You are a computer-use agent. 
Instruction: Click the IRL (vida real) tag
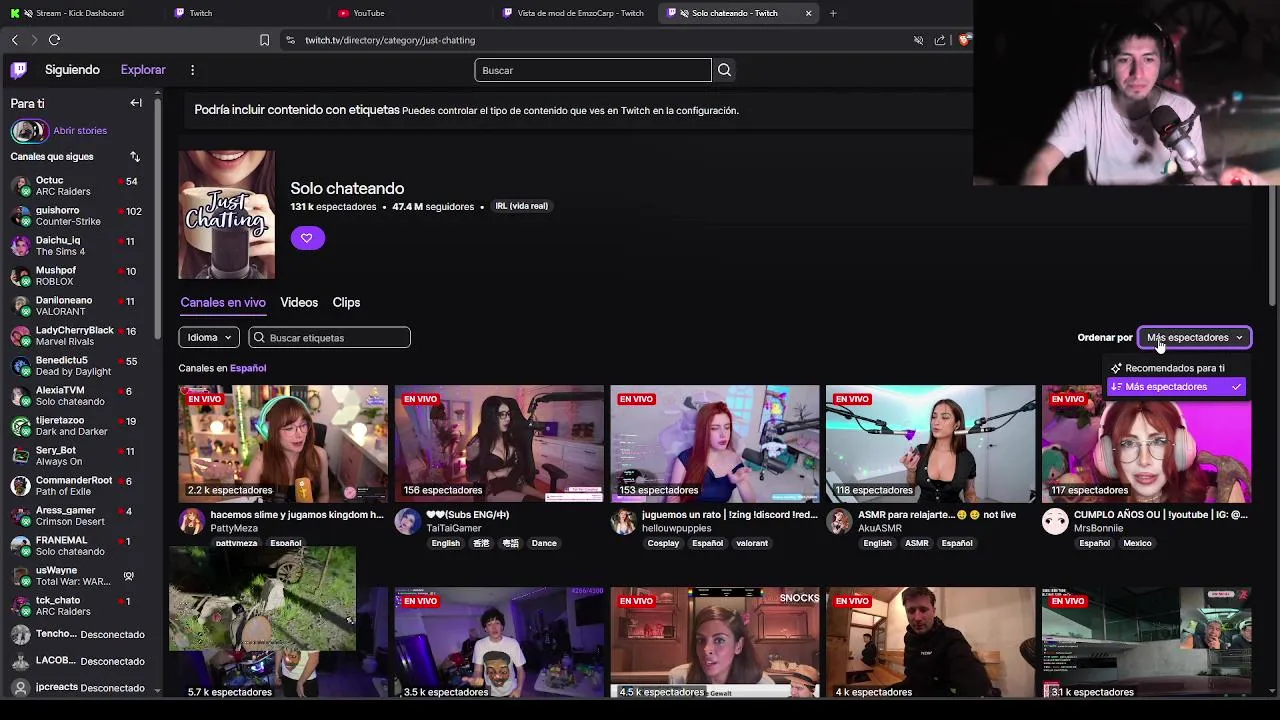tap(522, 206)
